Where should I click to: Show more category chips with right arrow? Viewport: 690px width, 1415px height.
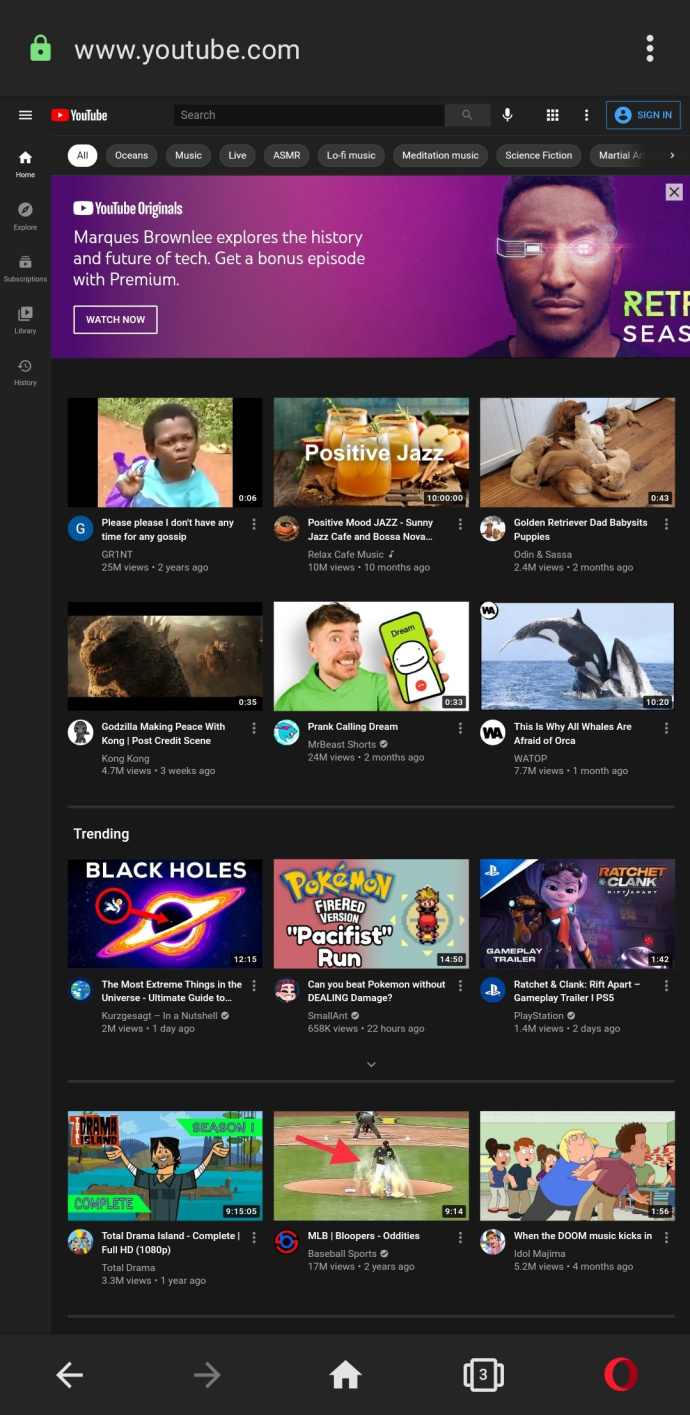[x=672, y=155]
